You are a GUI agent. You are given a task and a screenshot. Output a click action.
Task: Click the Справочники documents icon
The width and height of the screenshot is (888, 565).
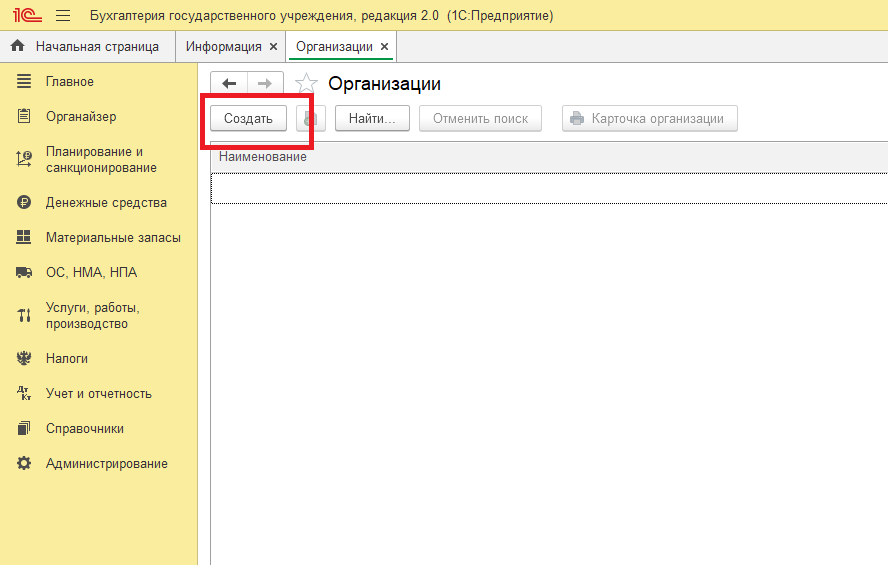24,429
